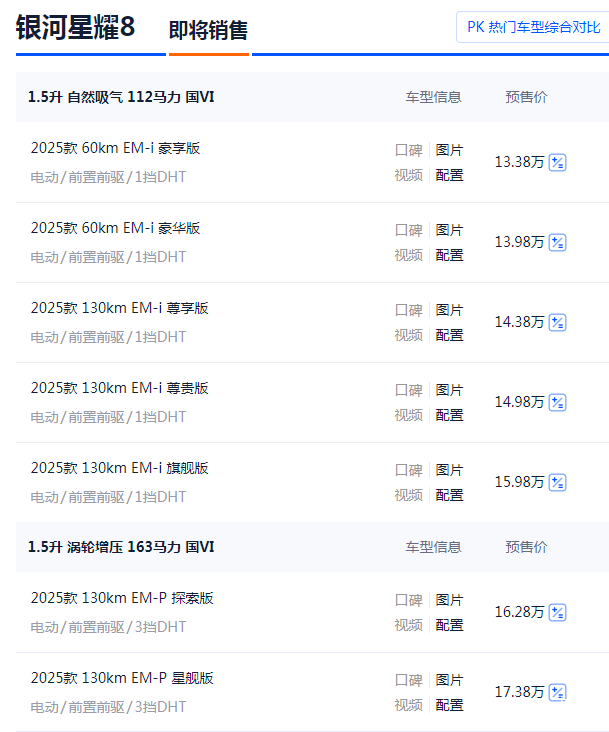Click the 银河星耀8 page title
The height and width of the screenshot is (732, 609).
76,27
